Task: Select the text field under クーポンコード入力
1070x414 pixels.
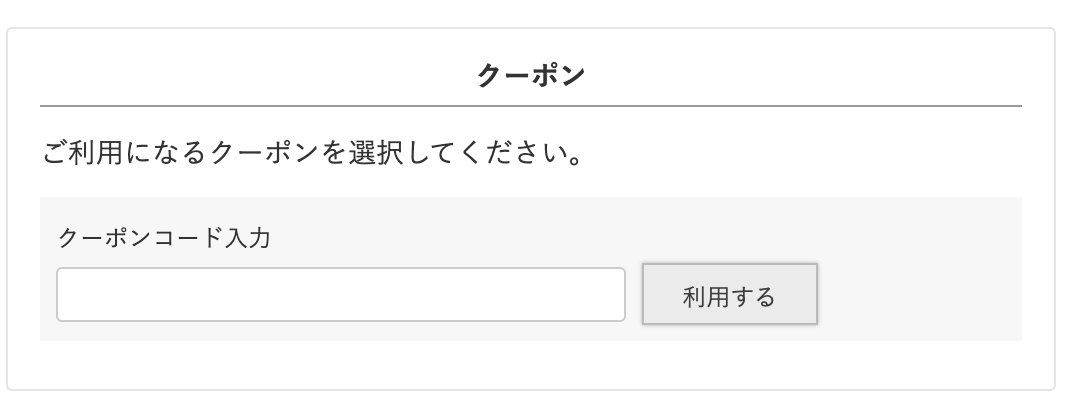Action: click(x=340, y=294)
